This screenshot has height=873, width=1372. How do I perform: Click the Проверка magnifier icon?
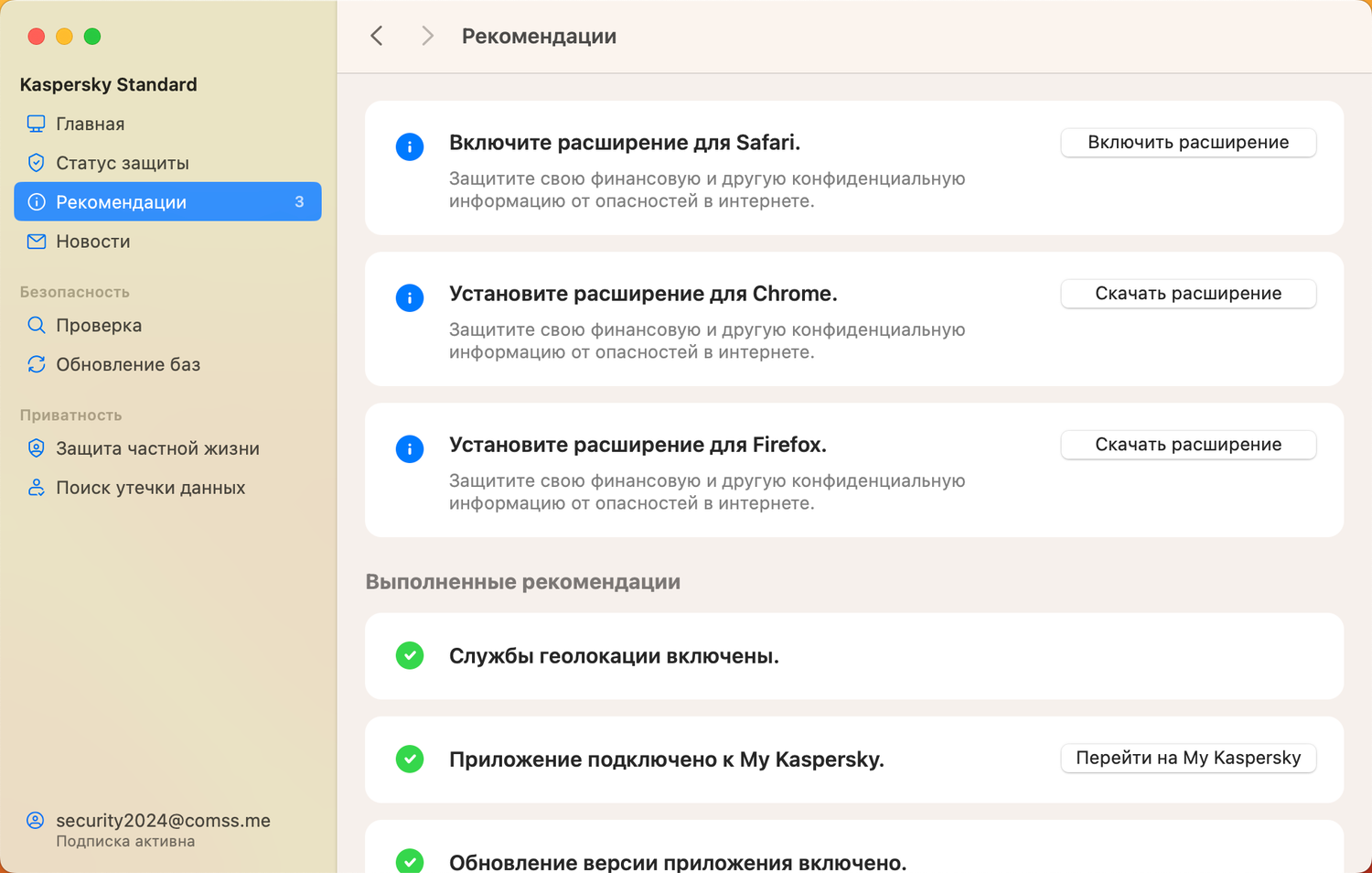(37, 325)
